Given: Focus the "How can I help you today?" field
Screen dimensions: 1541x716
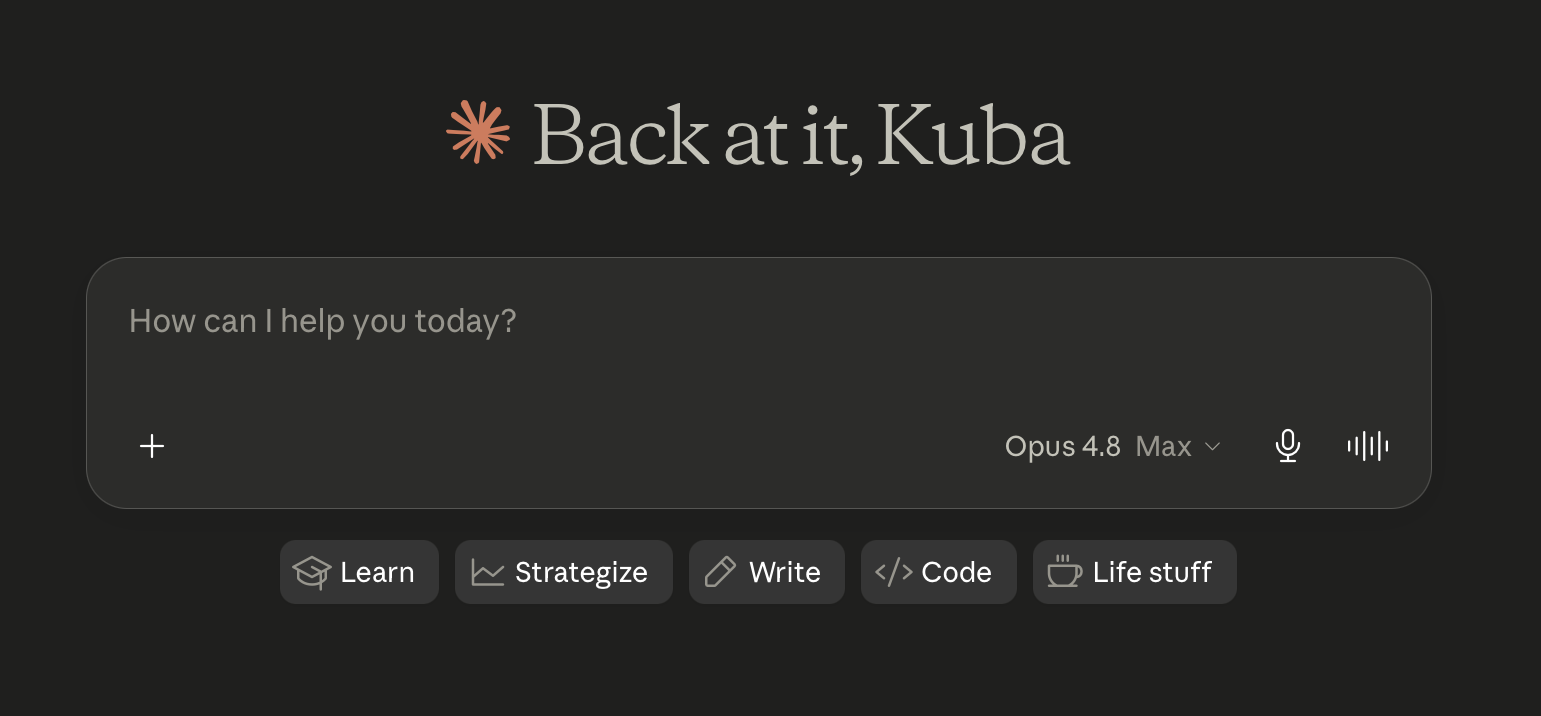Looking at the screenshot, I should [758, 340].
